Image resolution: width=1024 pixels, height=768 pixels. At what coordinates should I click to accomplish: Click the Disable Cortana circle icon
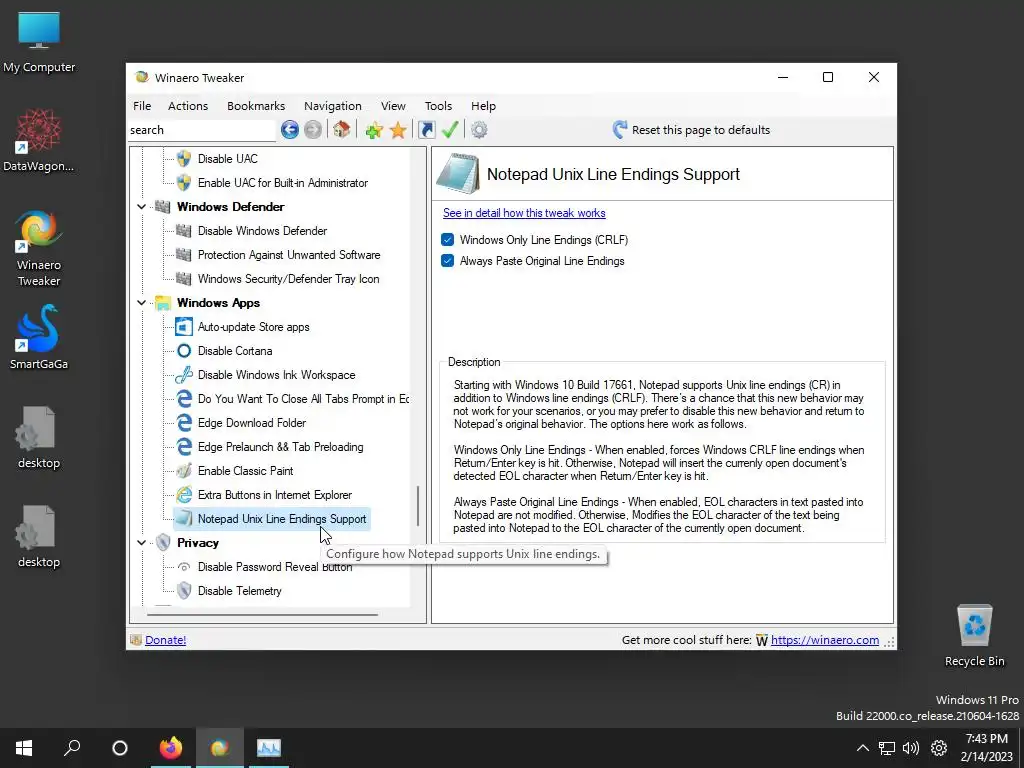click(184, 351)
